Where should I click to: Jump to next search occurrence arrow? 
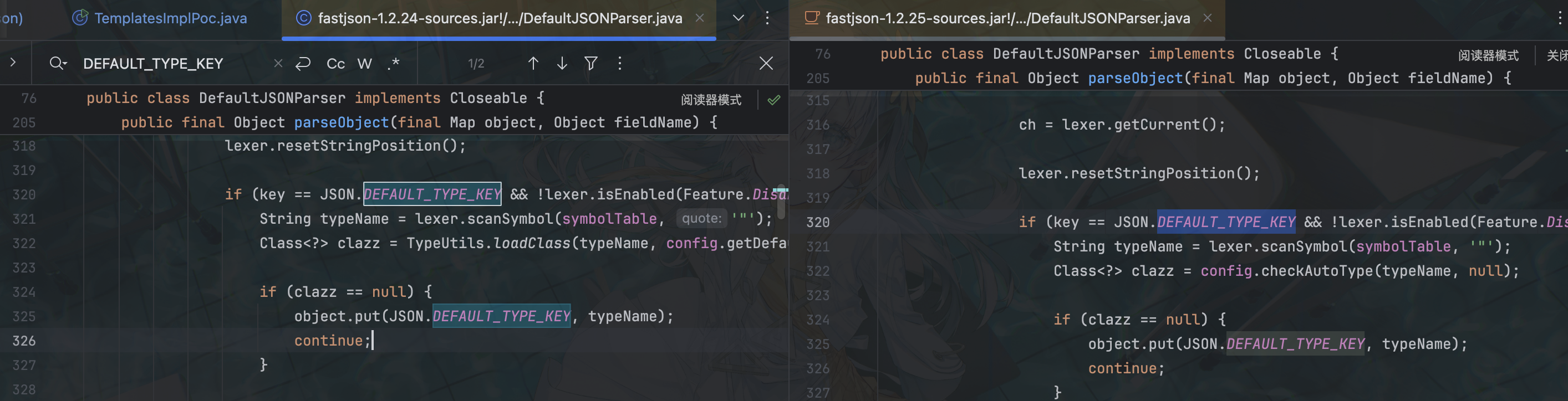[562, 63]
